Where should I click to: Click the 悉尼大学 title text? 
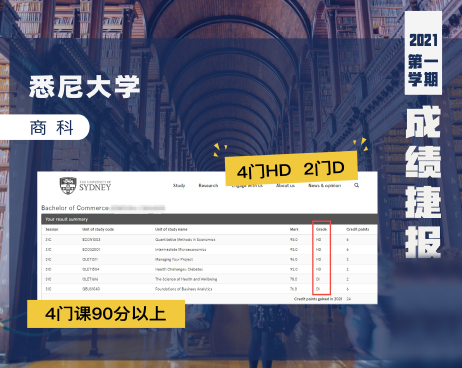84,87
